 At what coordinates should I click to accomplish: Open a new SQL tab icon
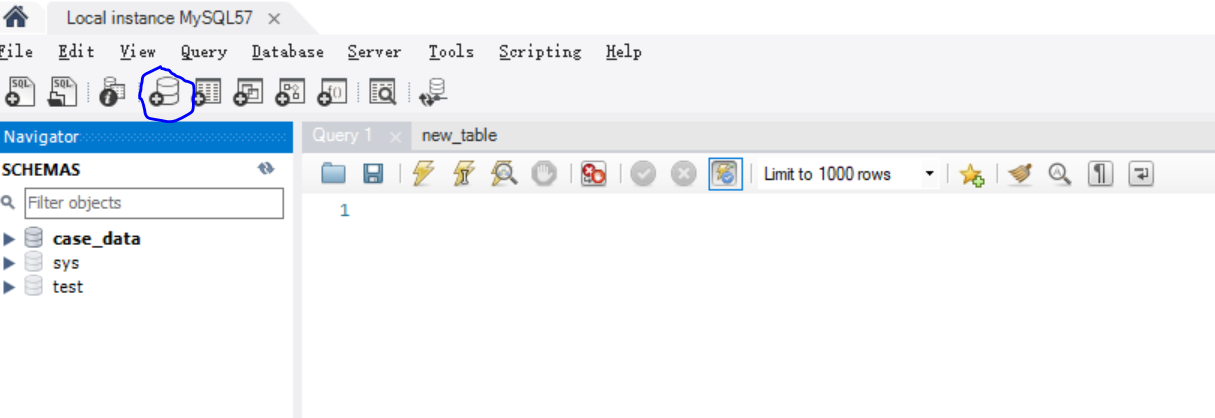[22, 92]
